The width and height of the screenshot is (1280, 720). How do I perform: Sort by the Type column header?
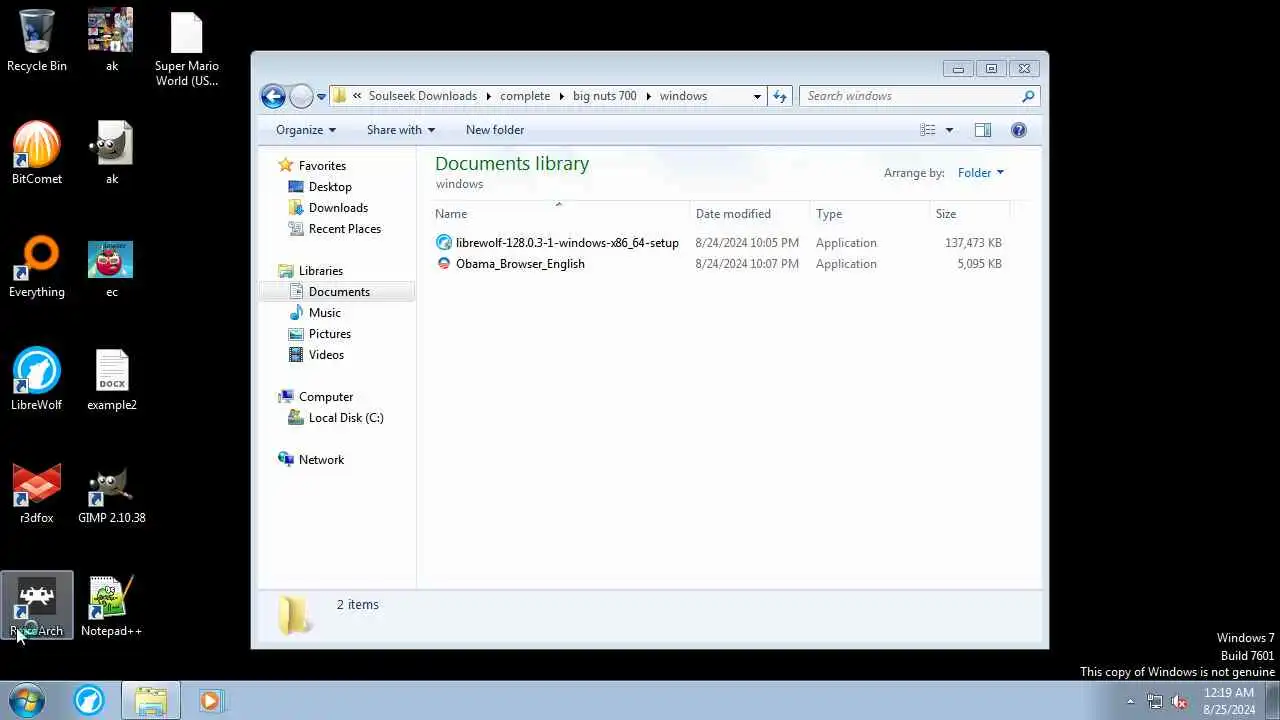tap(869, 213)
